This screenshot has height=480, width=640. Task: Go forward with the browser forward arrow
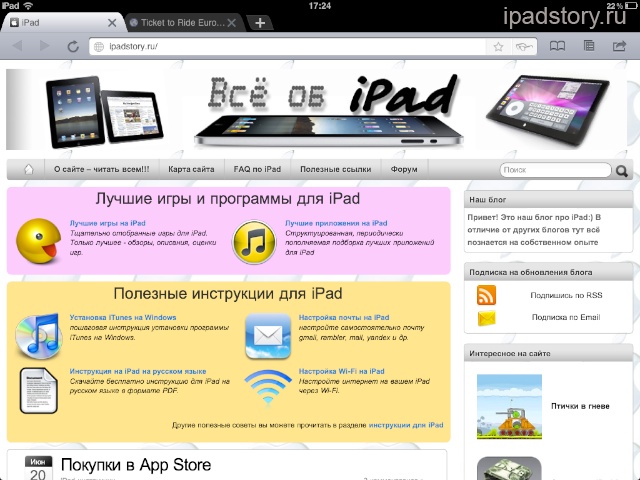44,46
